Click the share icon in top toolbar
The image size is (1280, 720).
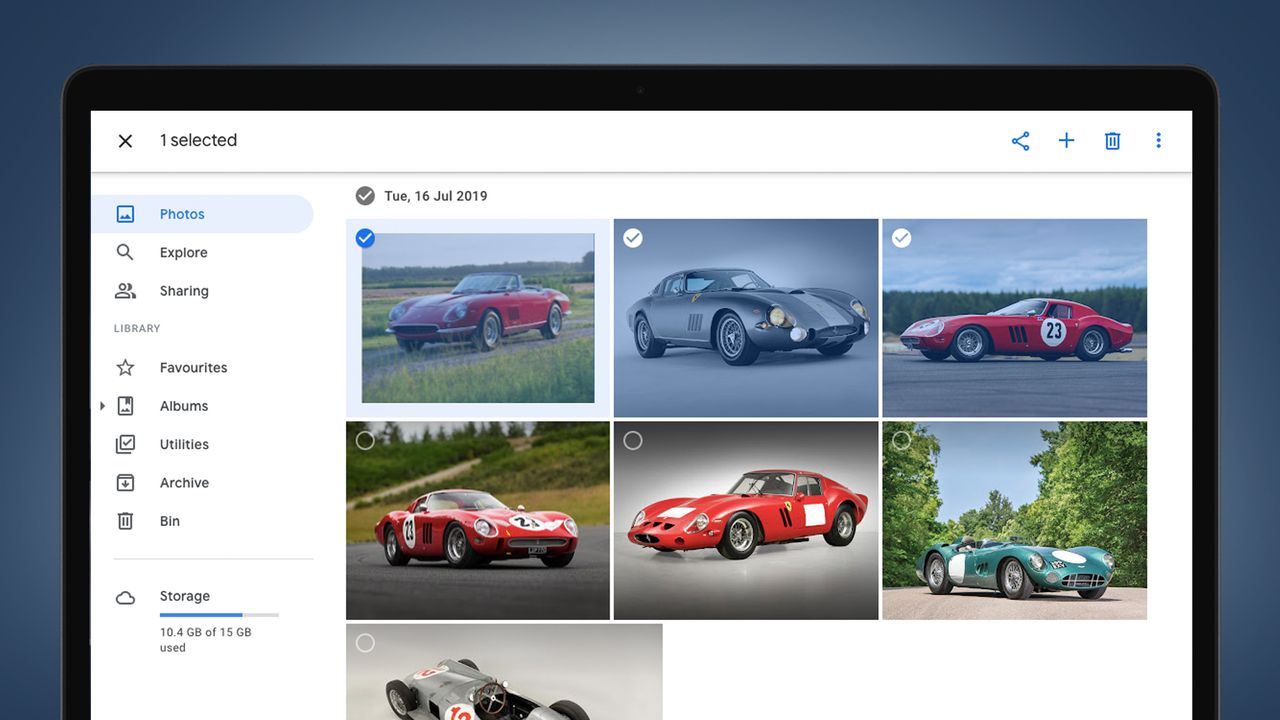(1020, 141)
